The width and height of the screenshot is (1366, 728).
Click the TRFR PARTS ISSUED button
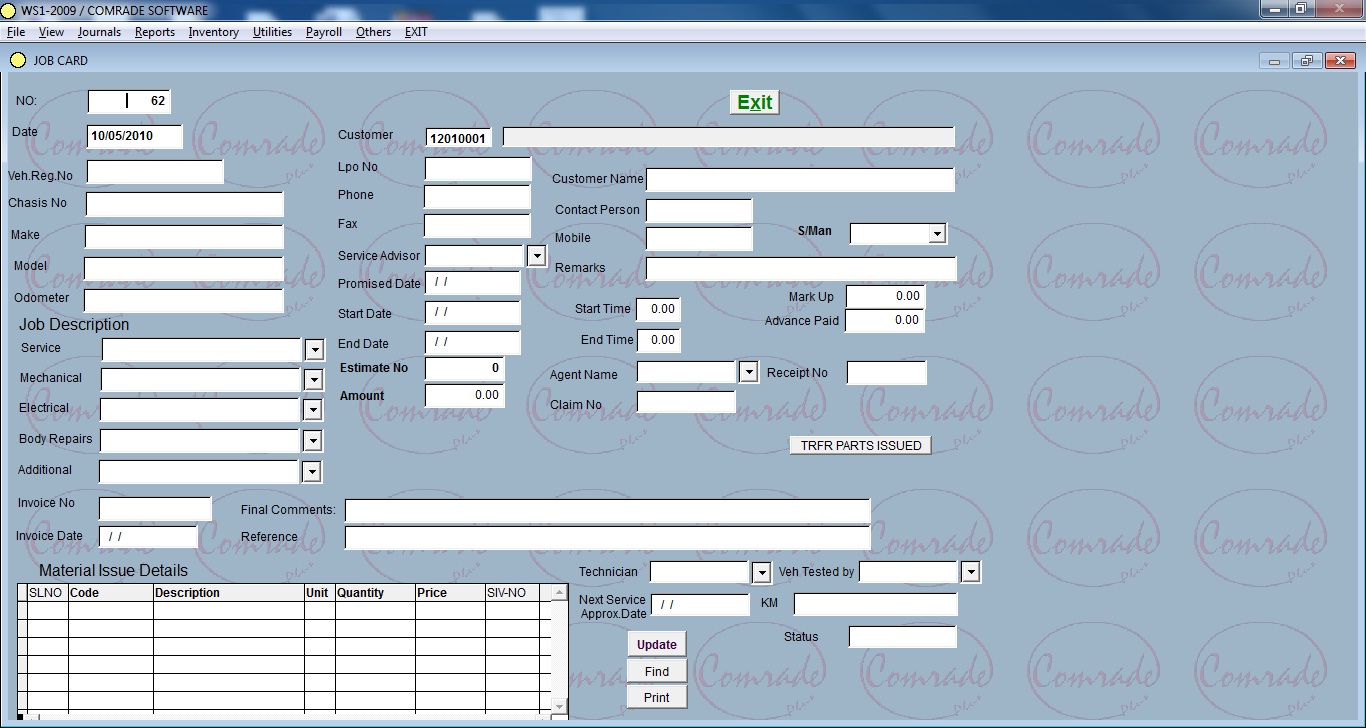(x=861, y=445)
